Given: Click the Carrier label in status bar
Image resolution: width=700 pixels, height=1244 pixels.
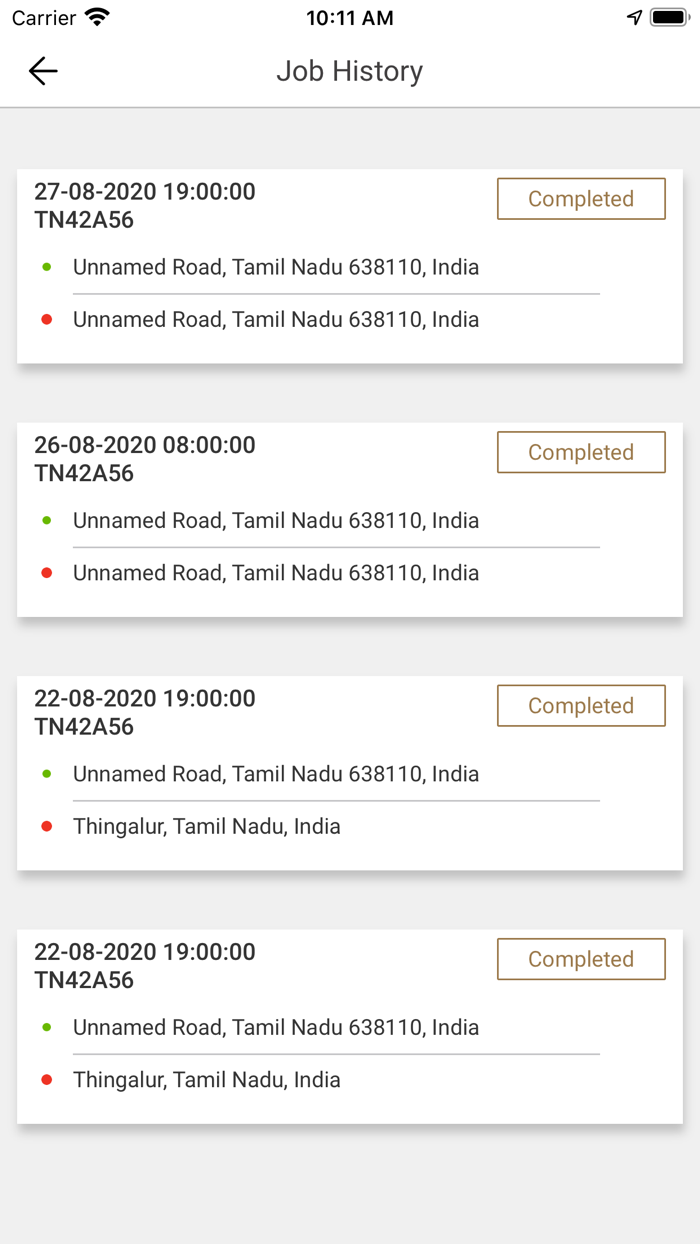Looking at the screenshot, I should pyautogui.click(x=44, y=18).
